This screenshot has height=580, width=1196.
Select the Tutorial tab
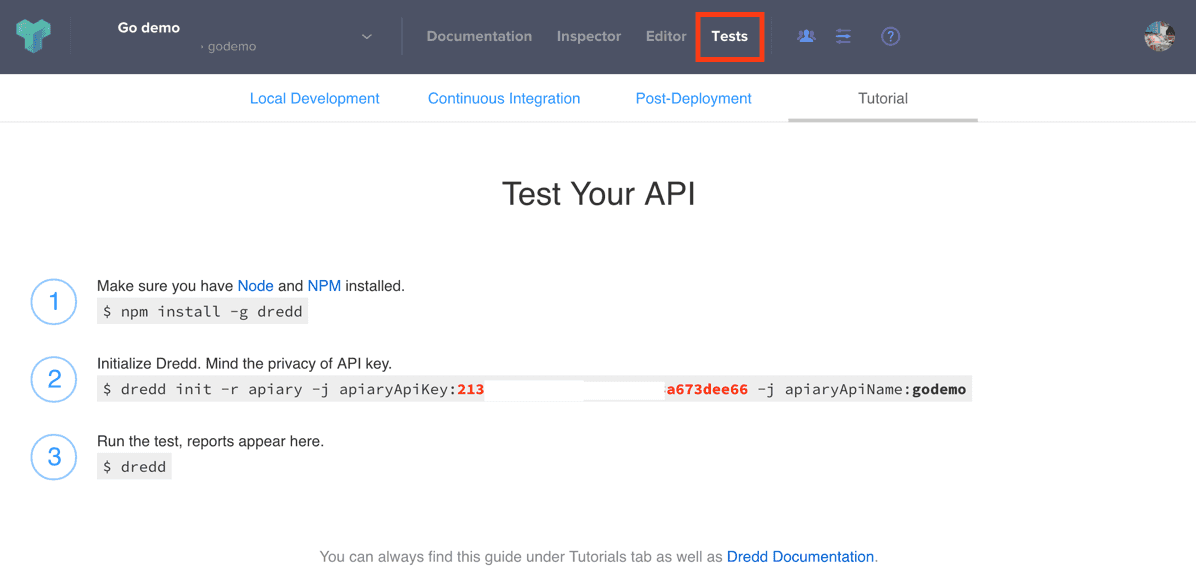click(882, 98)
